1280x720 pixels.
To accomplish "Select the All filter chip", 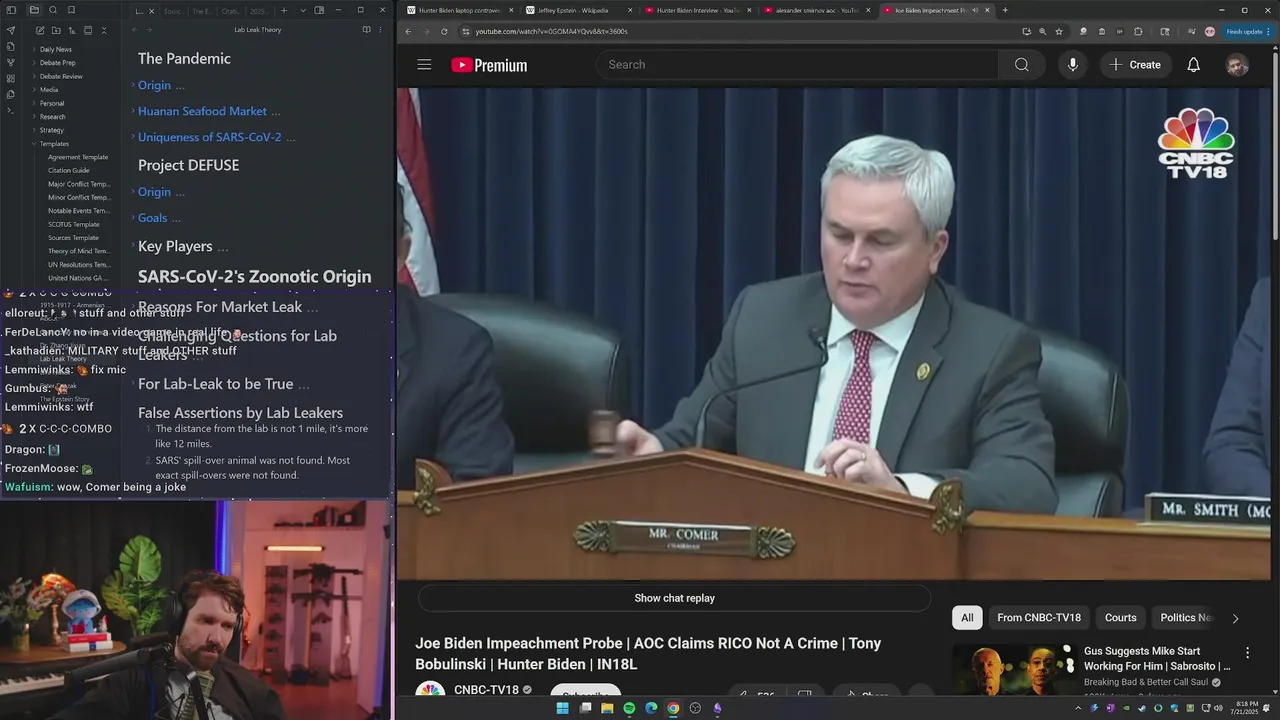I will 967,618.
